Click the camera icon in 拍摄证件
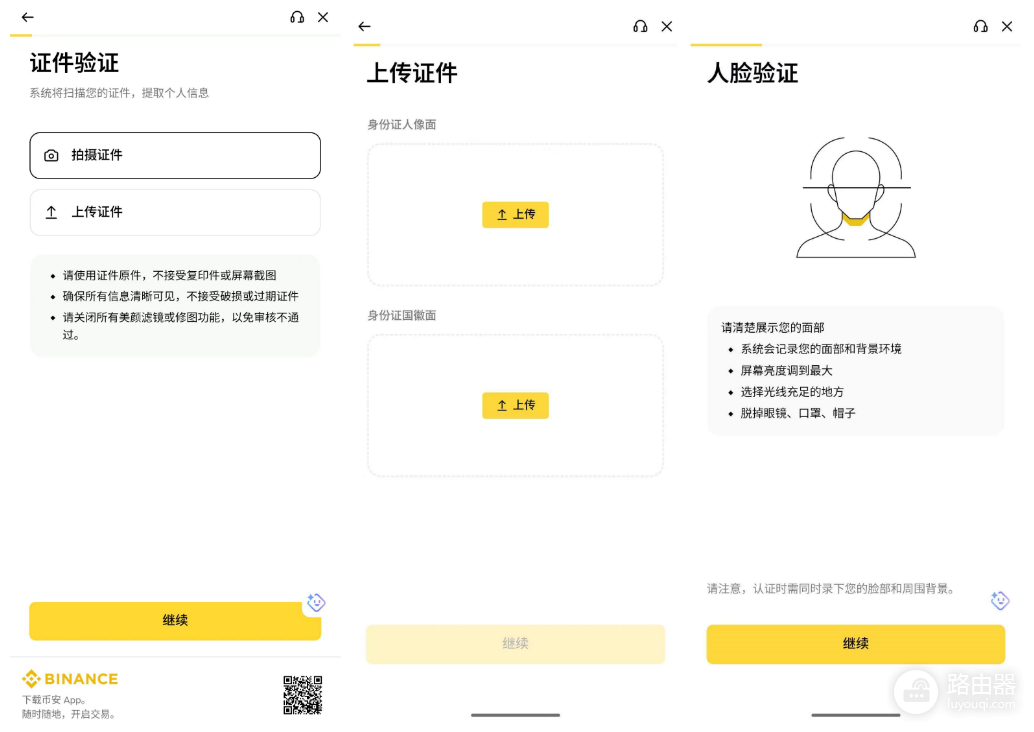 pos(51,156)
